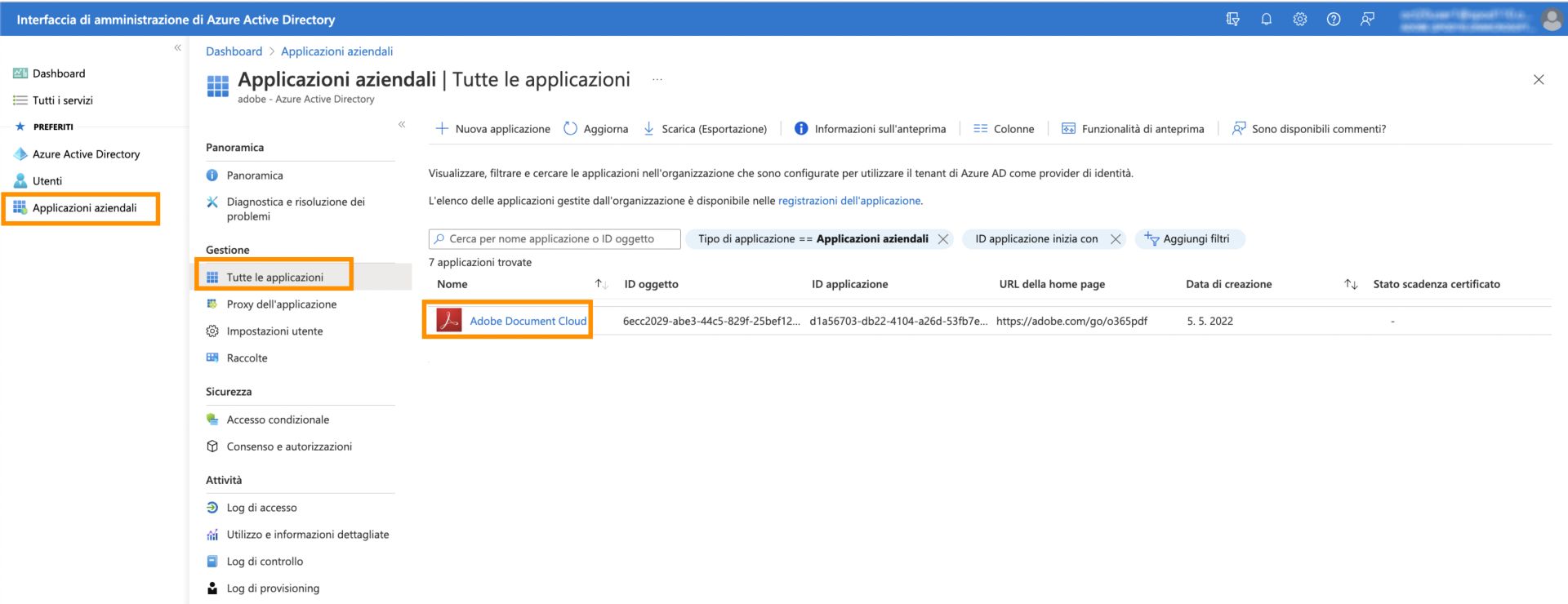The image size is (1568, 604).
Task: Select object ID 6ecc2029-abe3 cell
Action: click(711, 322)
